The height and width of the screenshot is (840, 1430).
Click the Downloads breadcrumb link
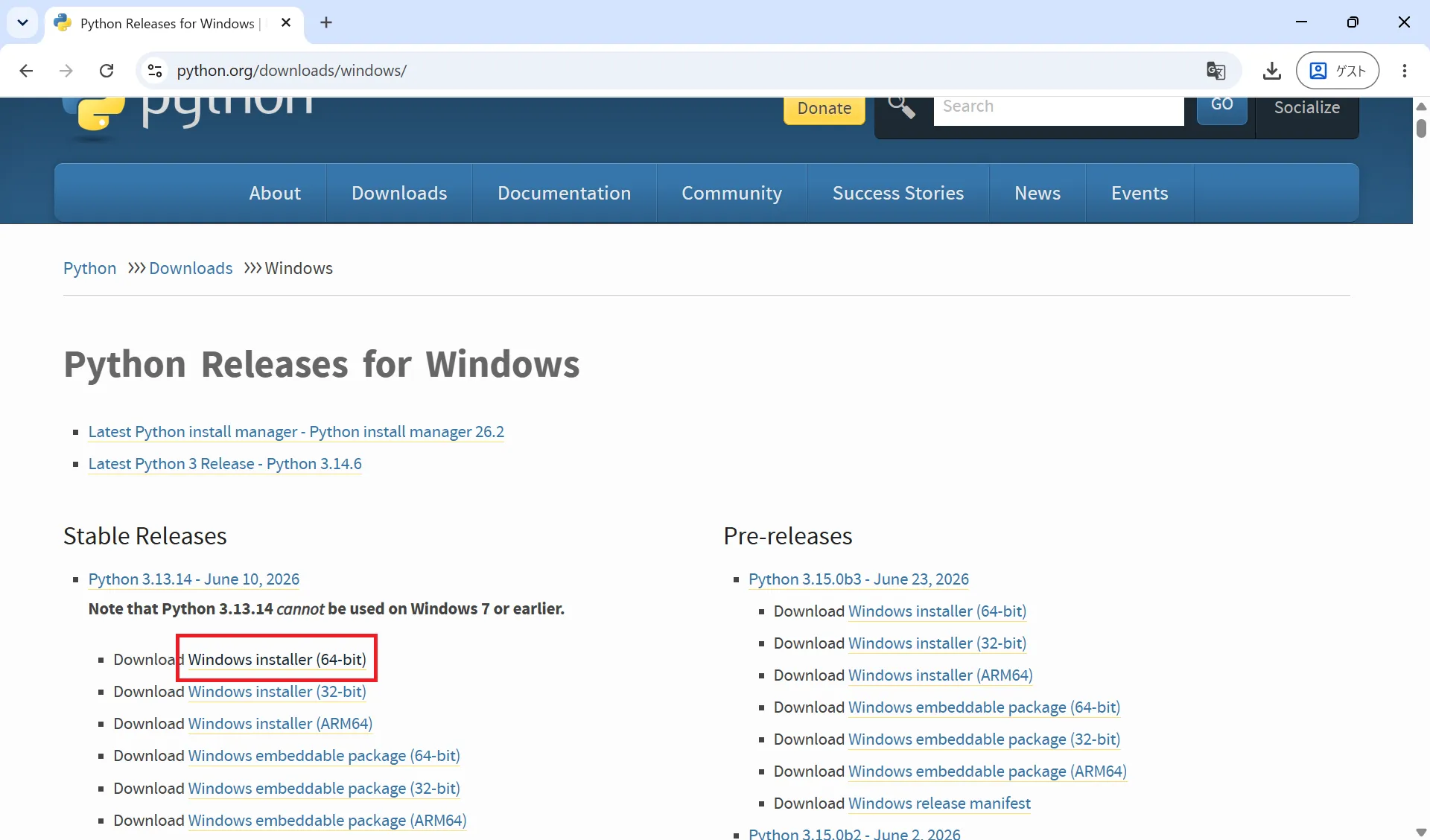pyautogui.click(x=191, y=268)
